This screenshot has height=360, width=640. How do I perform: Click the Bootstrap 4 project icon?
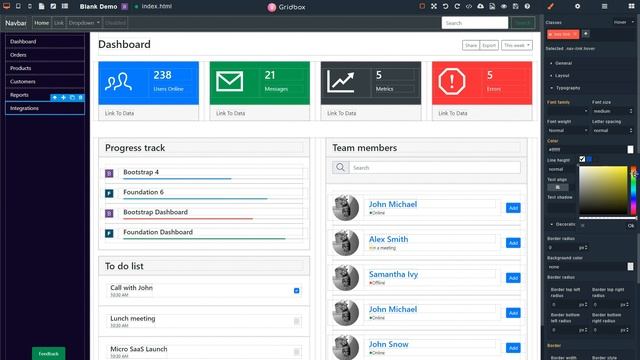pos(109,173)
